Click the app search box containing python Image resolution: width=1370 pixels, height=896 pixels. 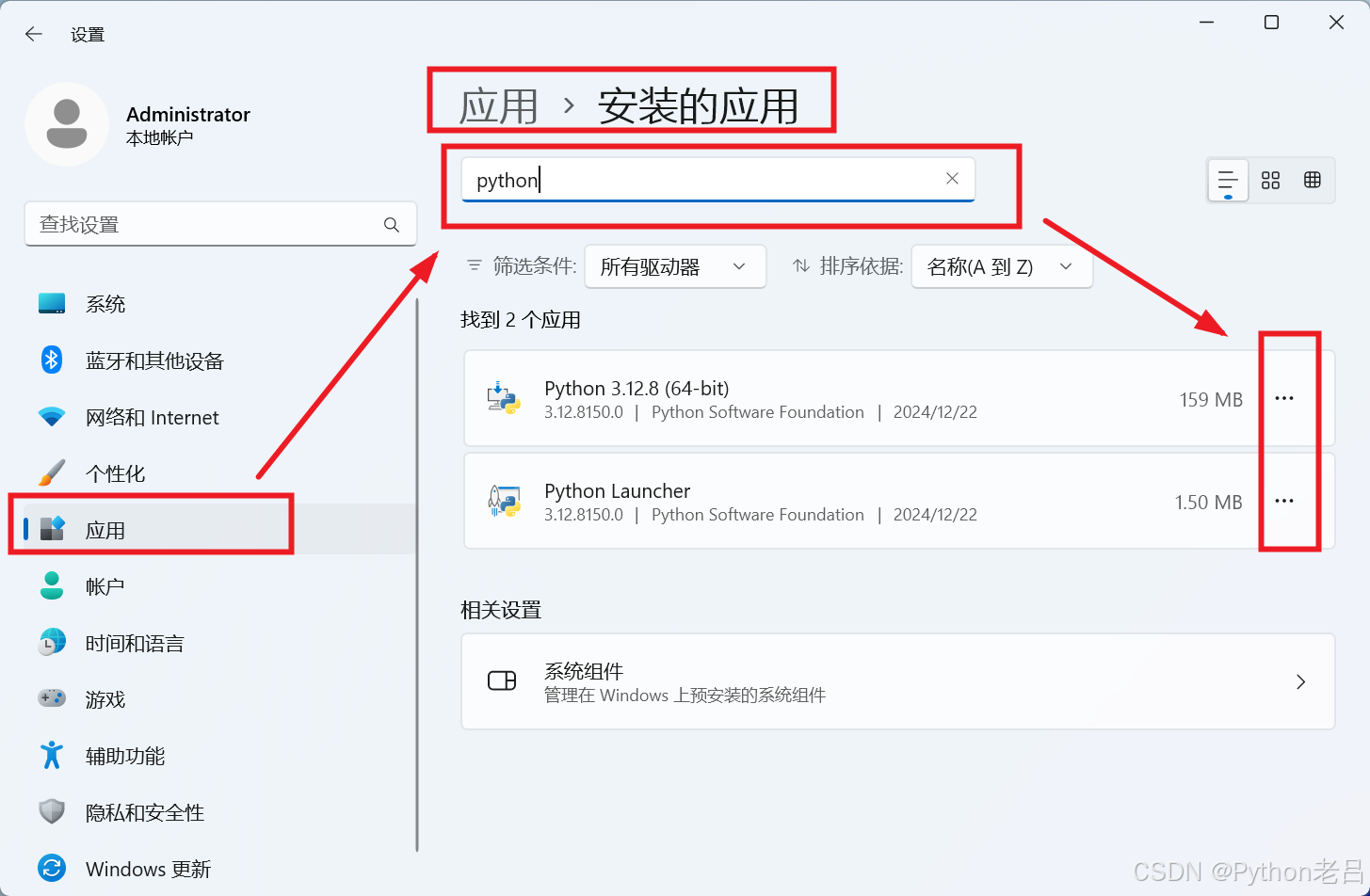(717, 179)
